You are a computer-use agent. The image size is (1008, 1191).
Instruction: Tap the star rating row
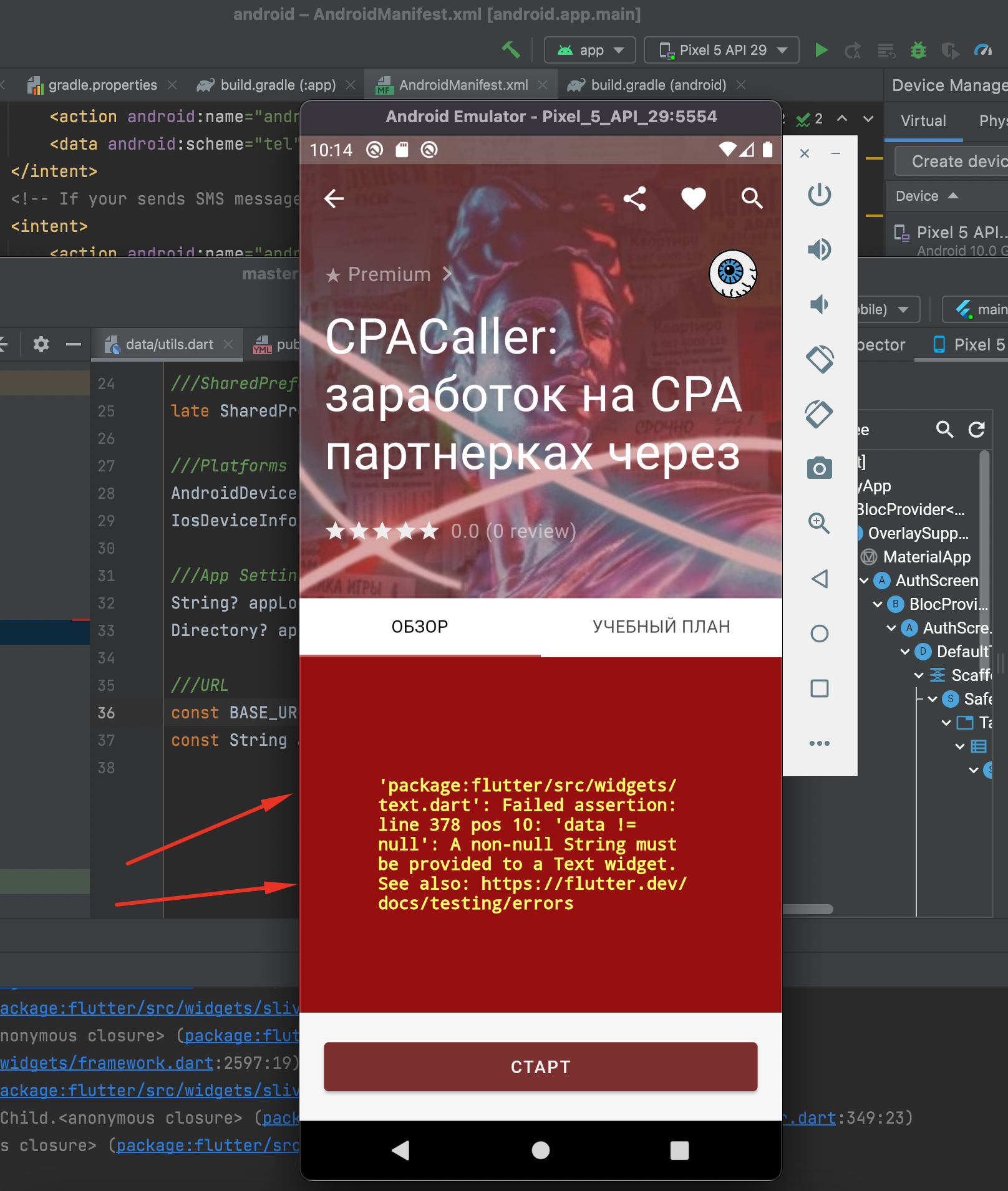coord(382,531)
